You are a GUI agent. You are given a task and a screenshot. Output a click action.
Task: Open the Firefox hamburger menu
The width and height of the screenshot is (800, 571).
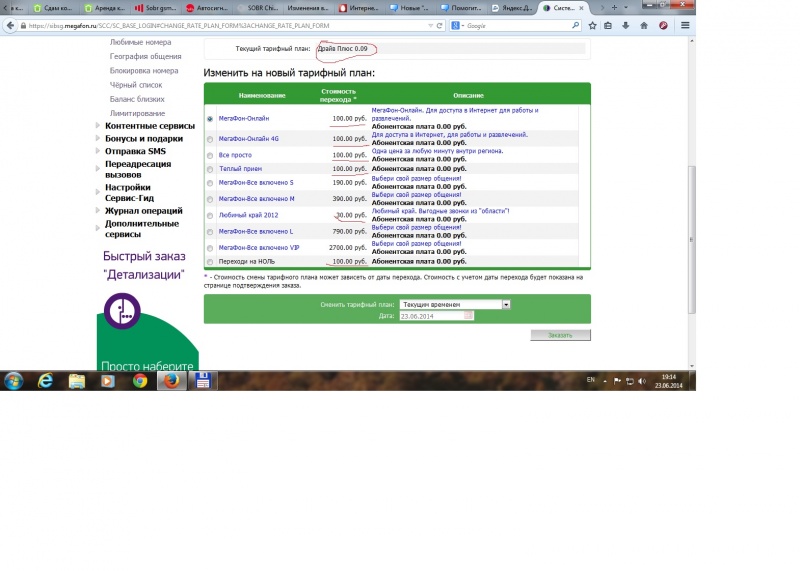685,25
